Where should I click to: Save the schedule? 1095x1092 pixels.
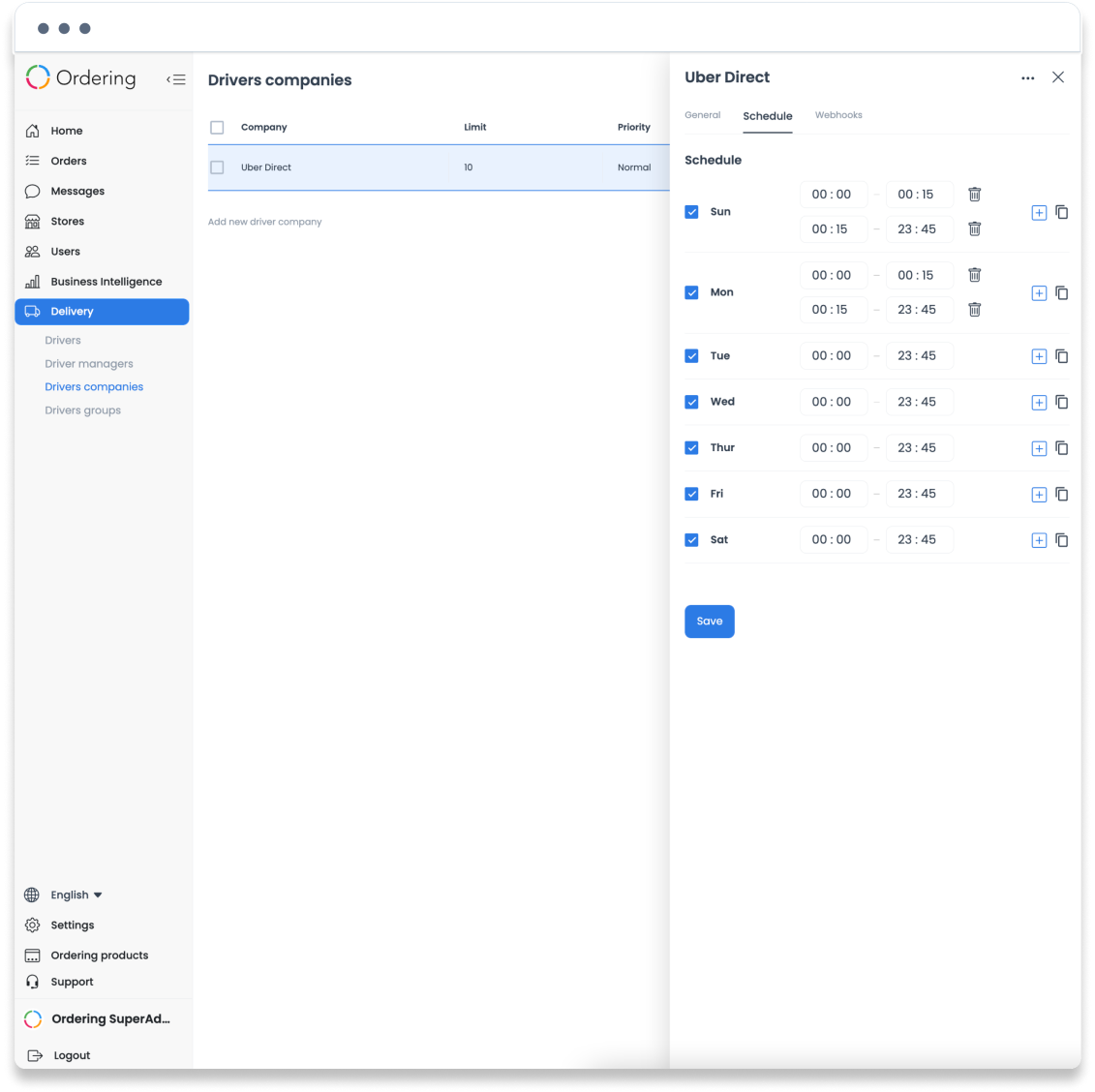[709, 622]
